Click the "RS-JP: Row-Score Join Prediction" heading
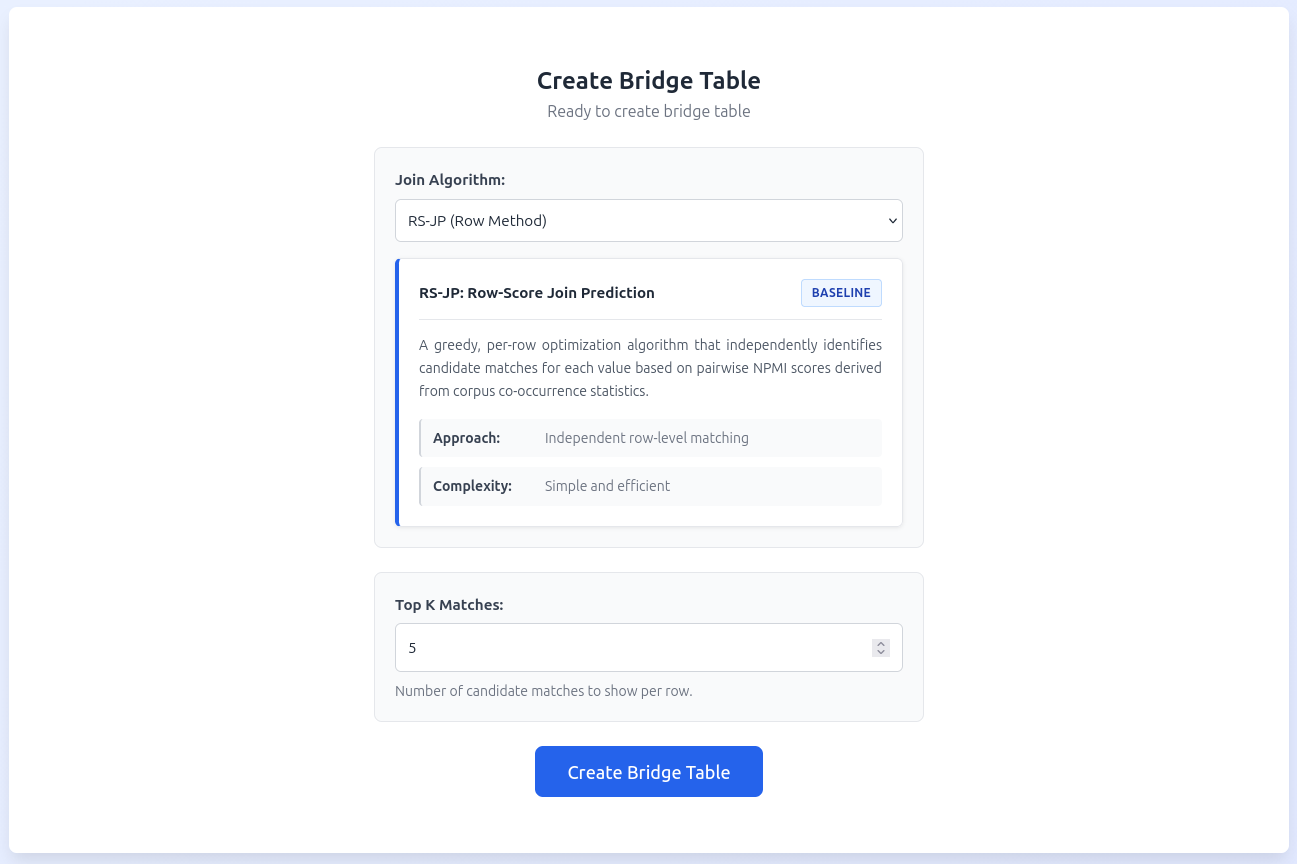The height and width of the screenshot is (864, 1297). (x=537, y=293)
